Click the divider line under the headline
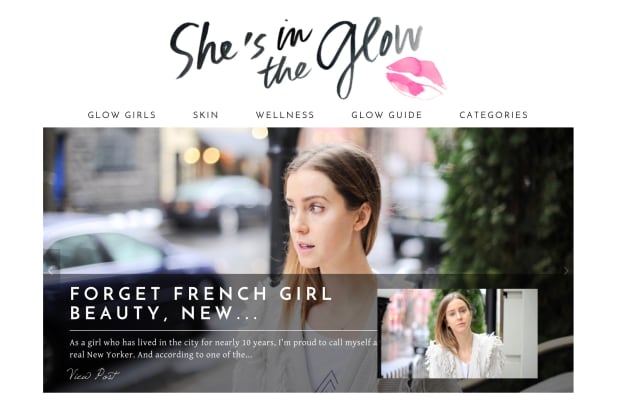Image resolution: width=620 pixels, height=406 pixels. click(223, 330)
